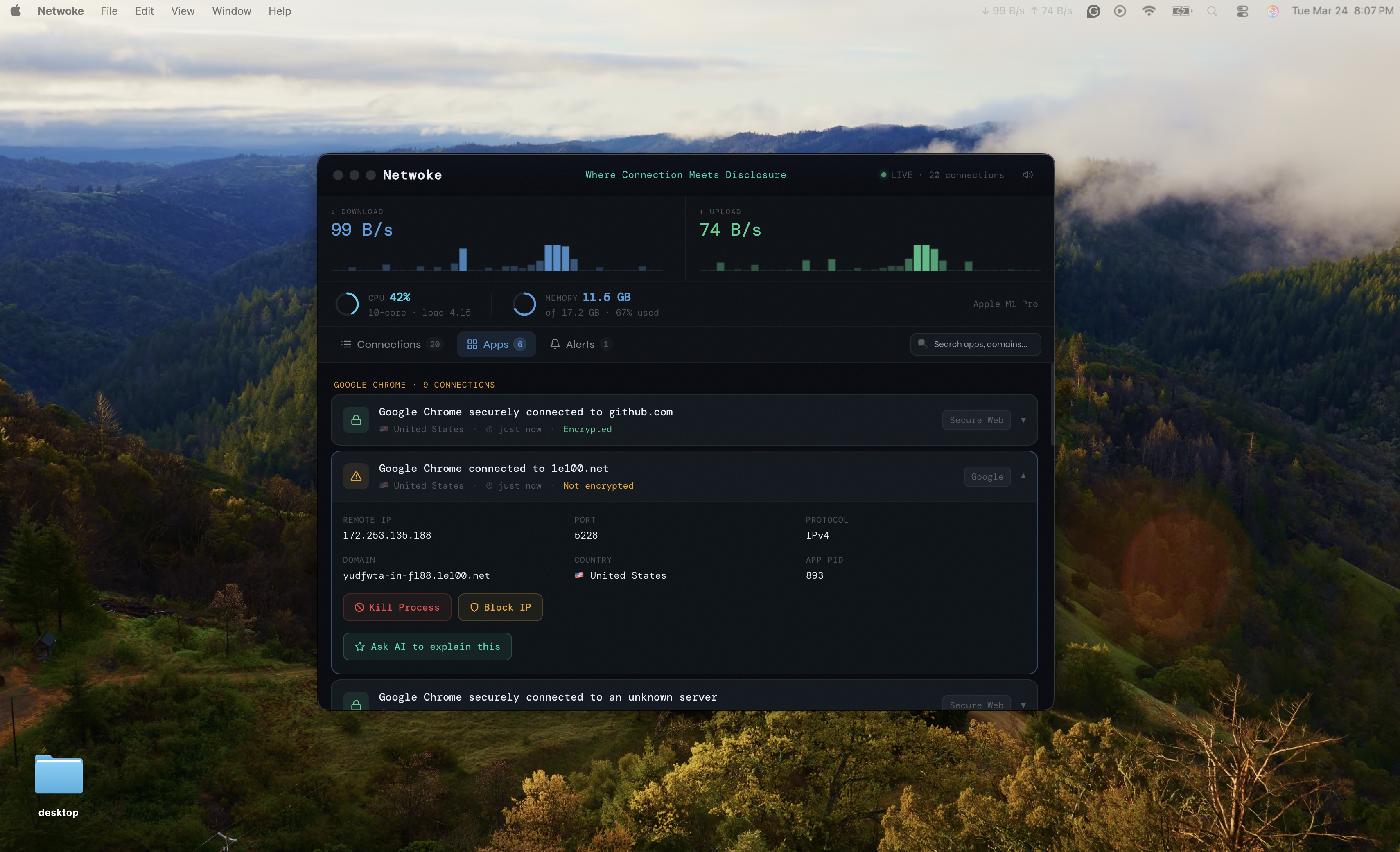Click the memory usage ring gauge
1400x852 pixels.
pyautogui.click(x=524, y=304)
